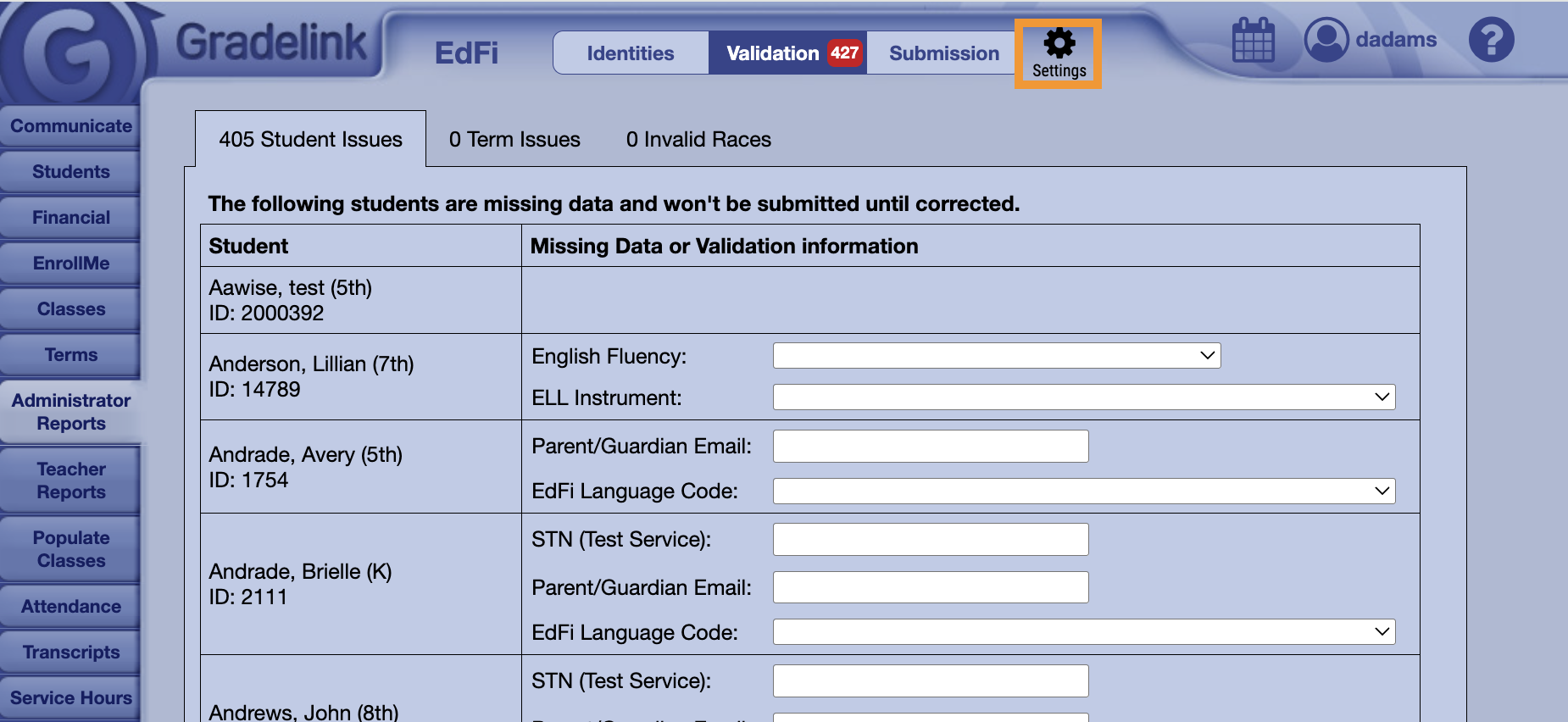This screenshot has width=1568, height=722.
Task: Select the 0 Term Issues tab
Action: pyautogui.click(x=514, y=140)
